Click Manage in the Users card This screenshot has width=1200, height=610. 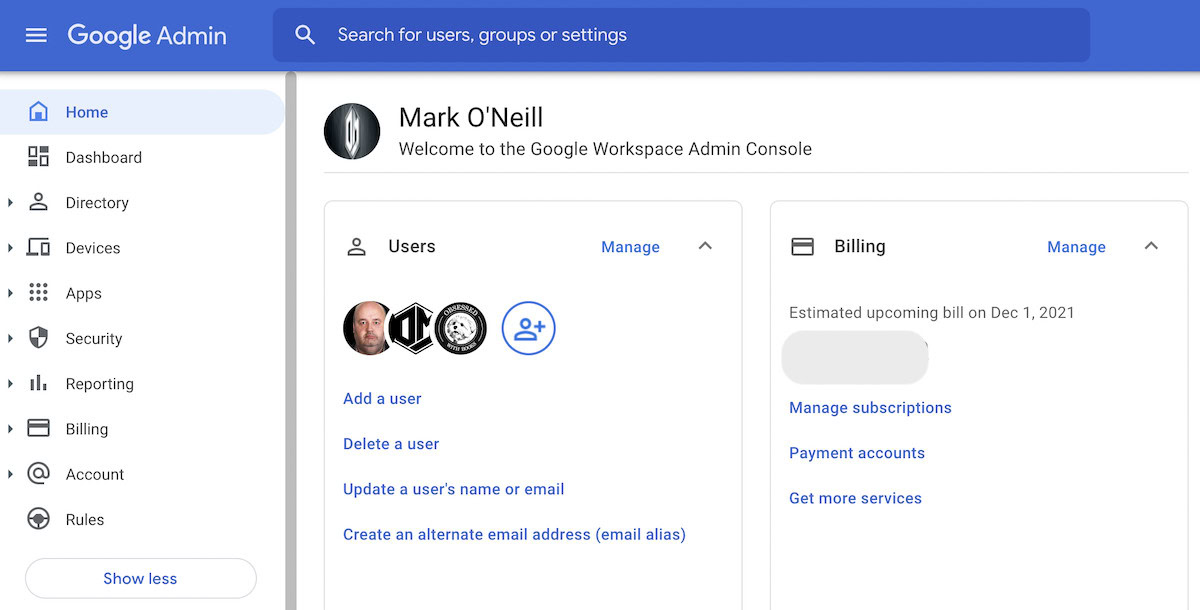[630, 247]
